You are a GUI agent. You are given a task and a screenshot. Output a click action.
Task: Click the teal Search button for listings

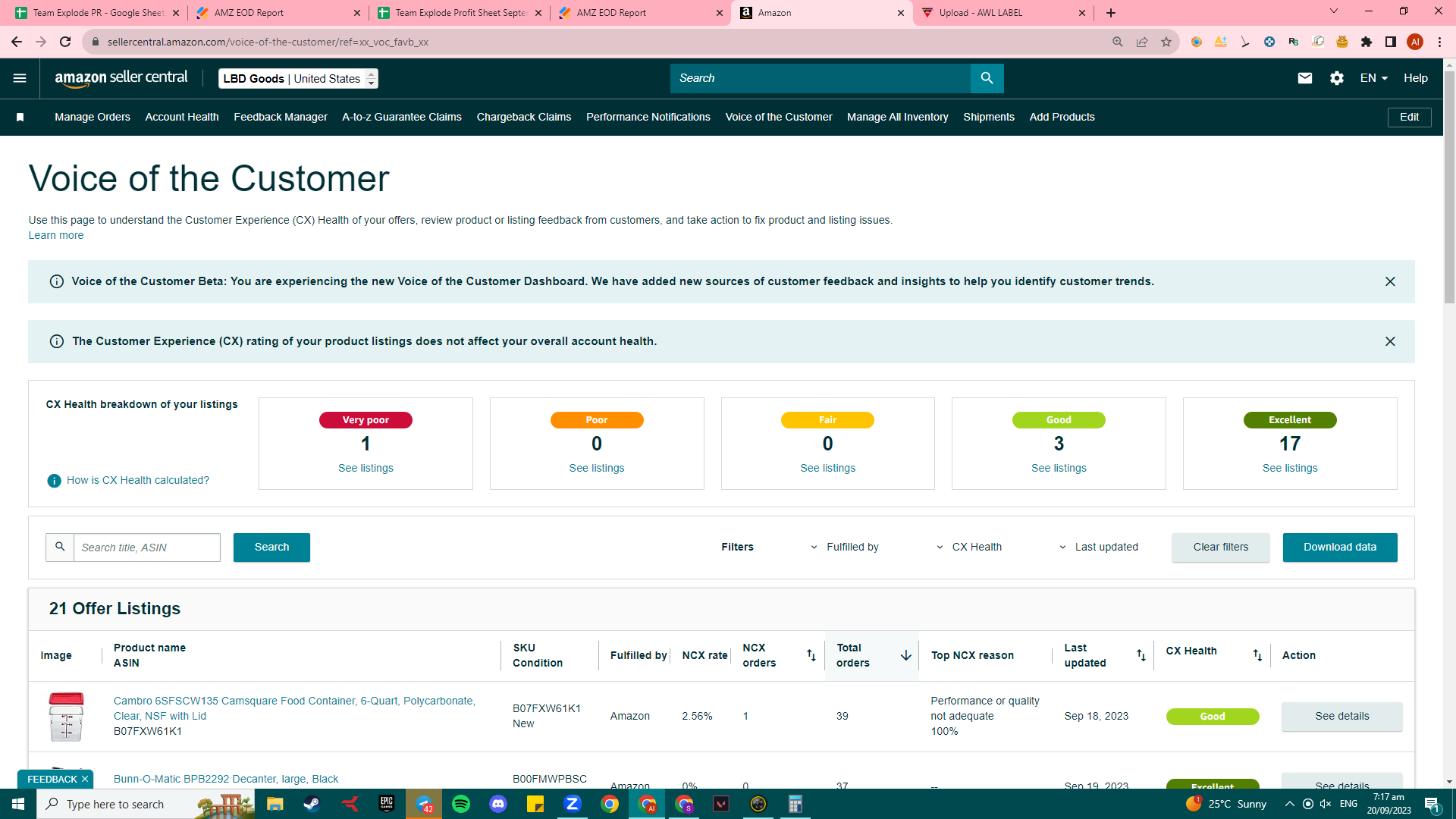(271, 548)
